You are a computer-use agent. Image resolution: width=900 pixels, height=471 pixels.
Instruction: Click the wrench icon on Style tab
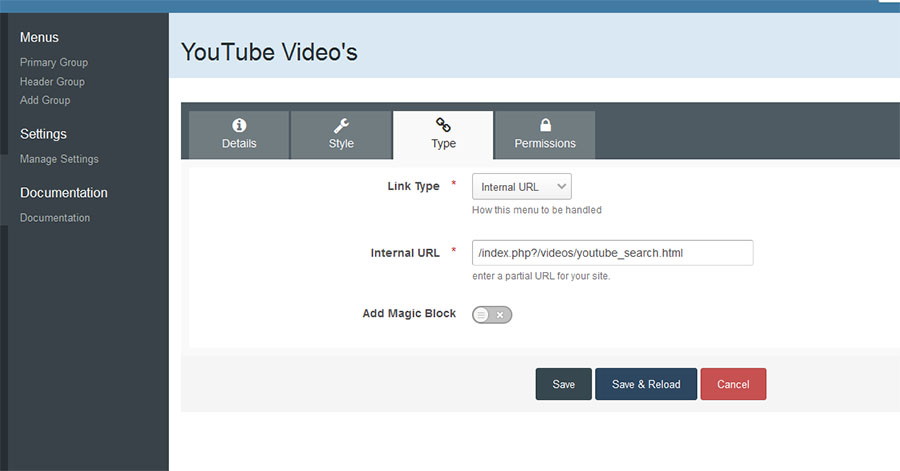[341, 125]
